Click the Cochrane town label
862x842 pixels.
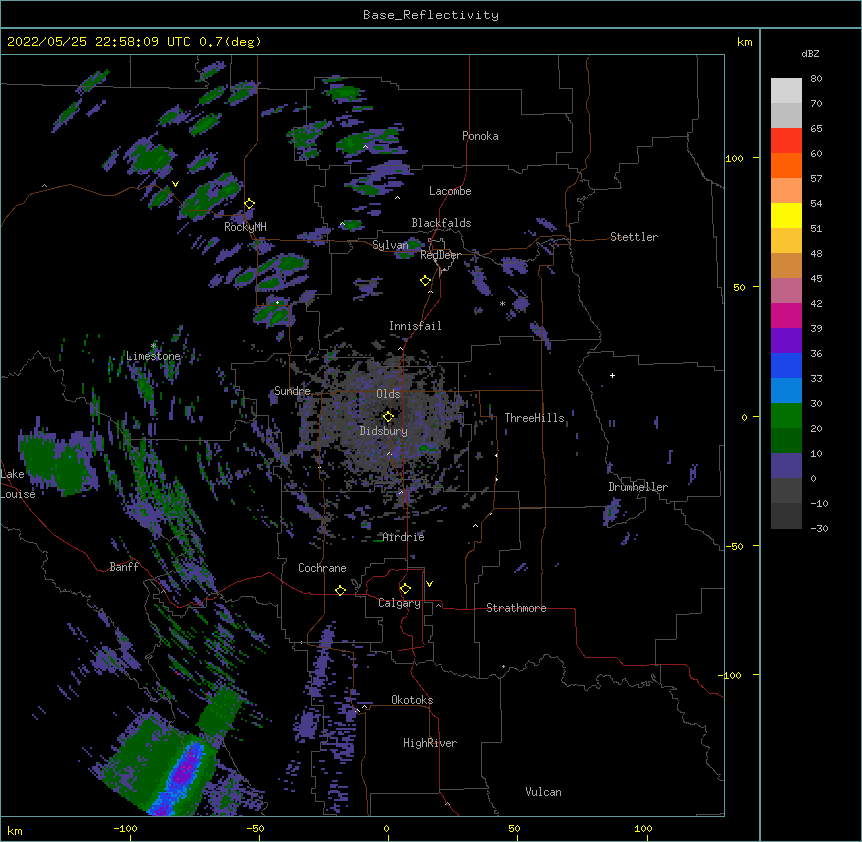pyautogui.click(x=322, y=568)
